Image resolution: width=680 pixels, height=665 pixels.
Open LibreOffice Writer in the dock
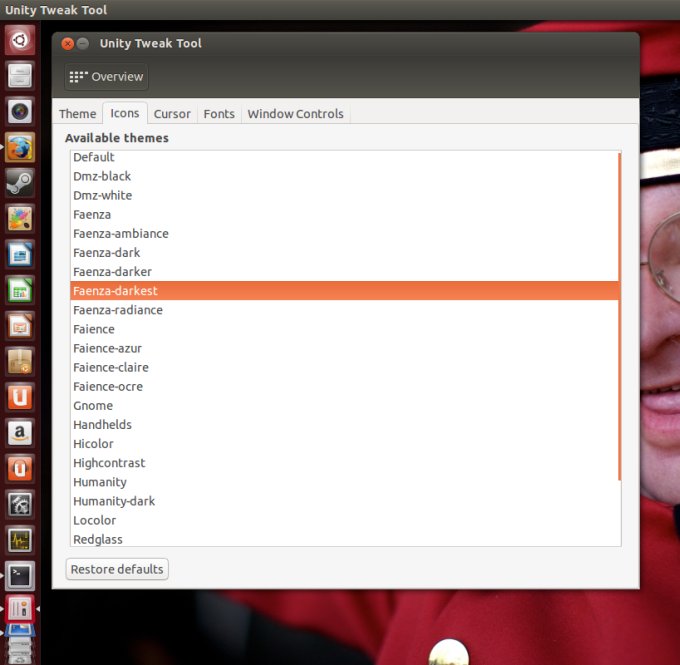20,255
